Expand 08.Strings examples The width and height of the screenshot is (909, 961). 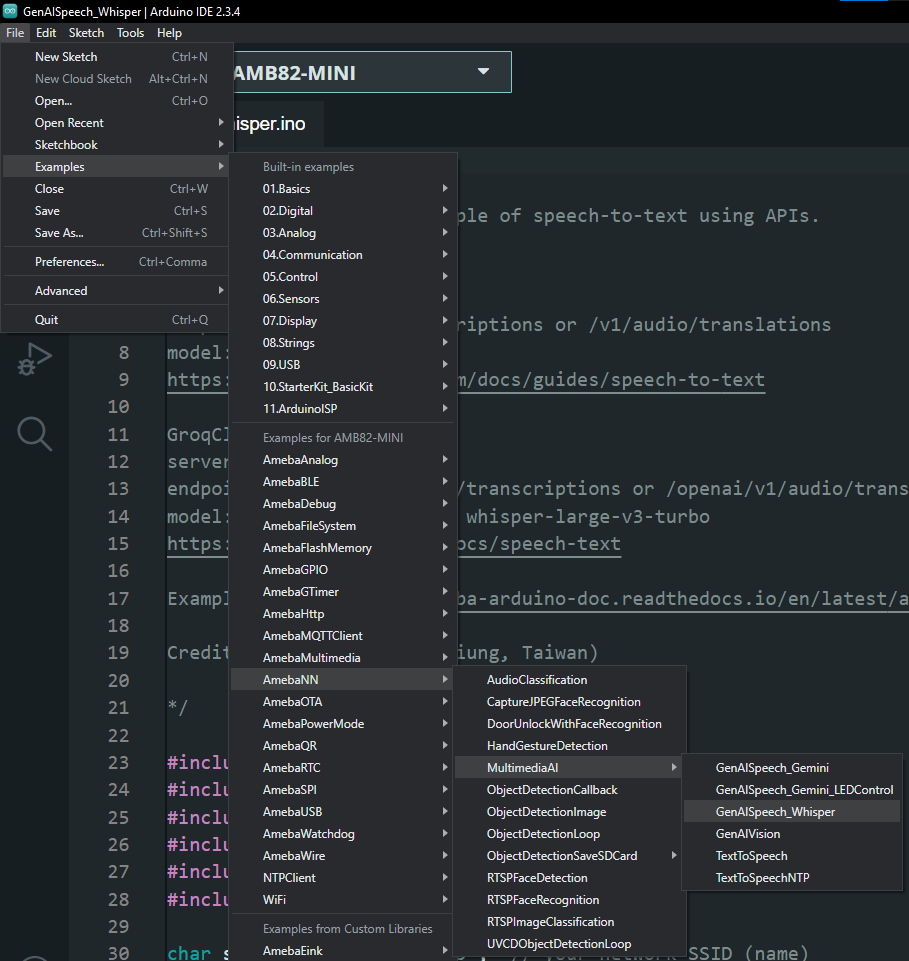click(x=343, y=343)
